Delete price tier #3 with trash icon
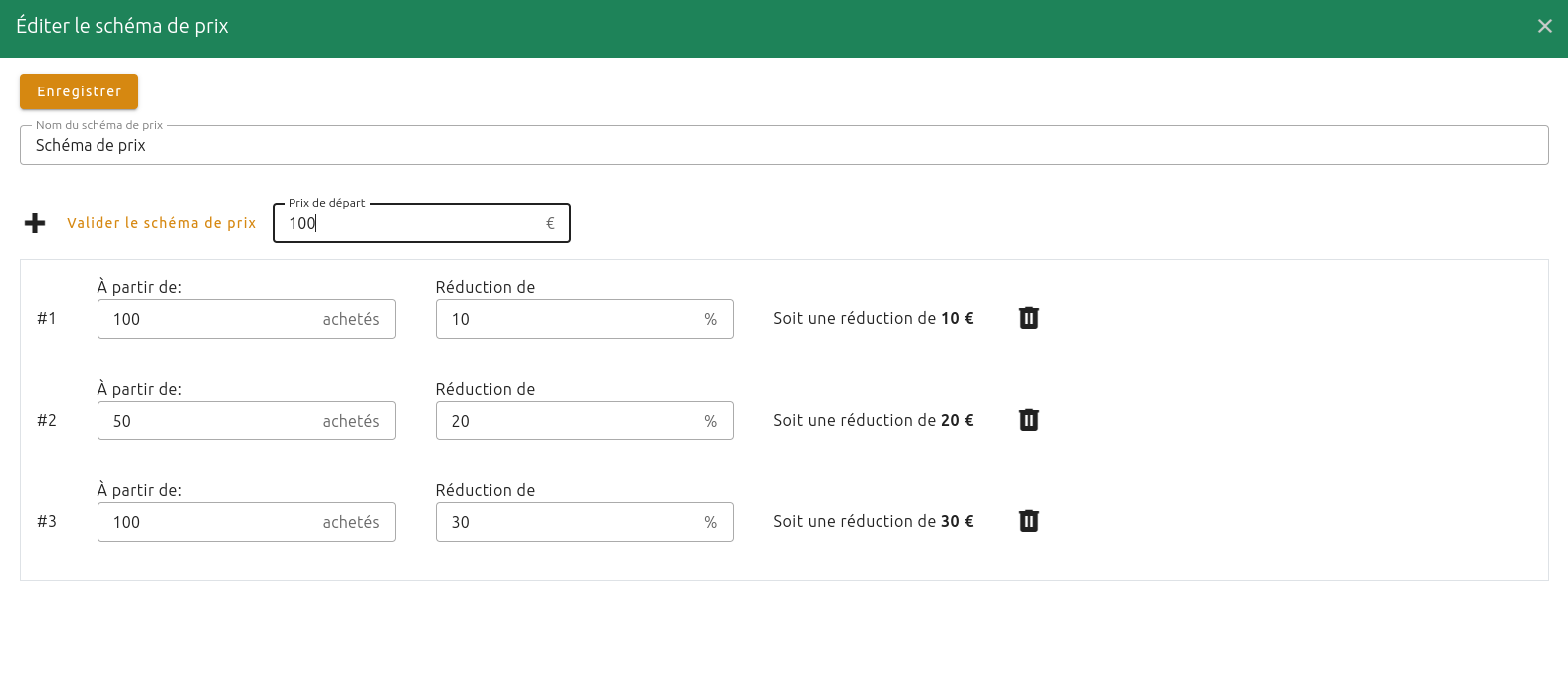Image resolution: width=1568 pixels, height=693 pixels. [x=1028, y=521]
